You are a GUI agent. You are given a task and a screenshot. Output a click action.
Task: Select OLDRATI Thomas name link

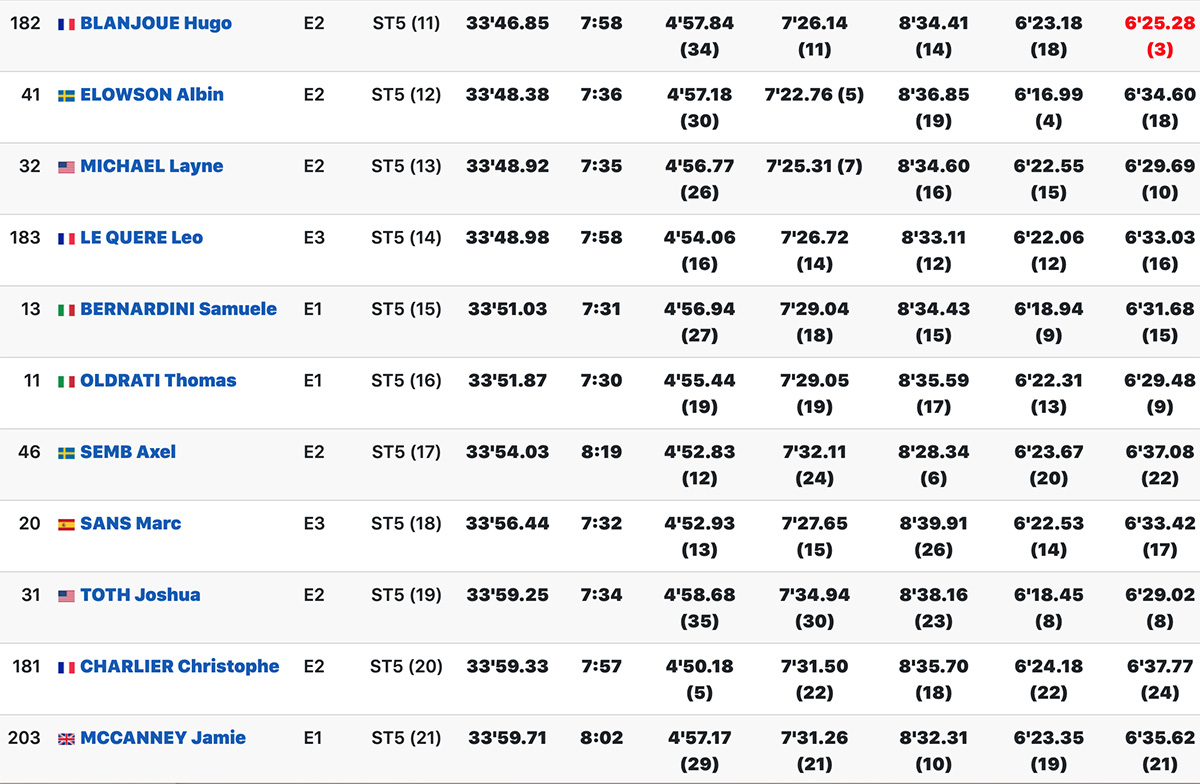159,381
